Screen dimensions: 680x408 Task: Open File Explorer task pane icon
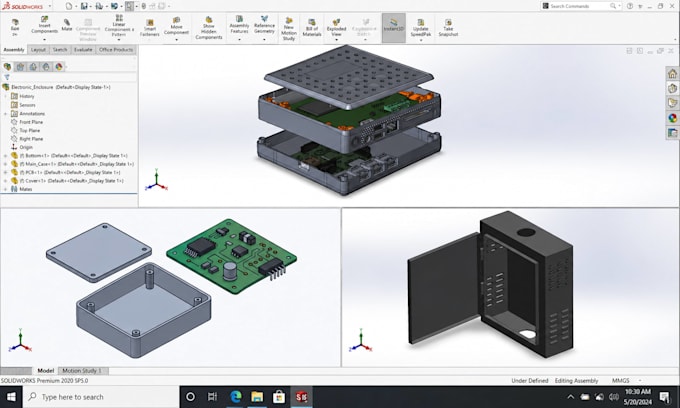672,103
